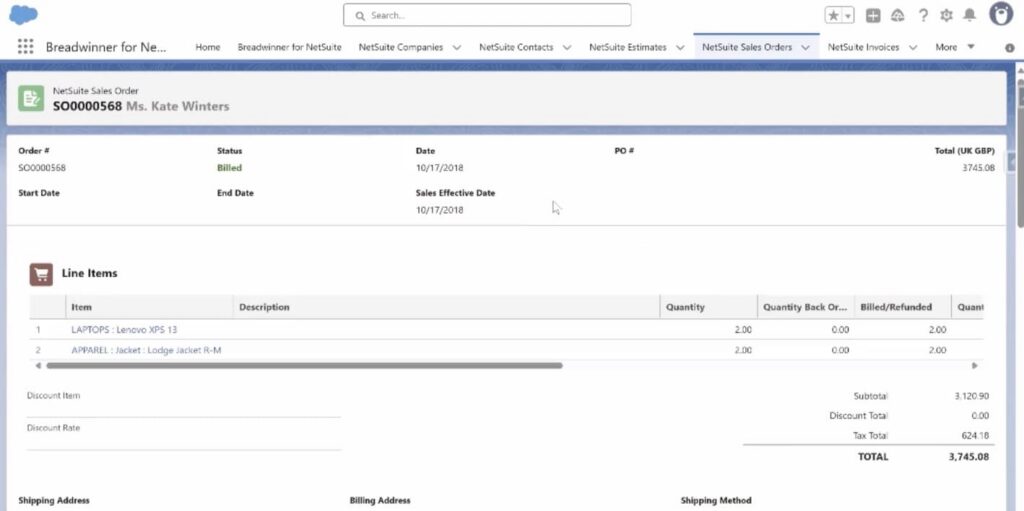
Task: Select the NetSuite Sales Orders tab
Action: tap(747, 47)
